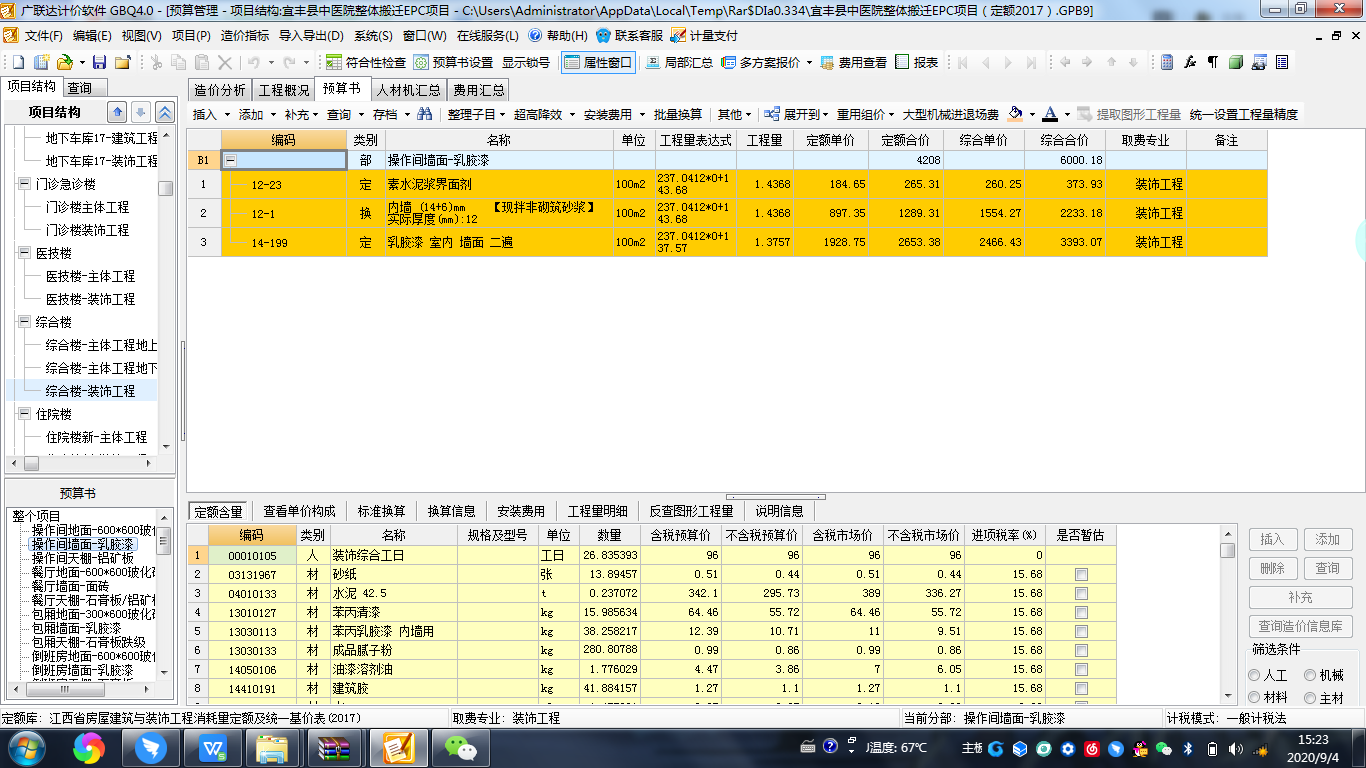The height and width of the screenshot is (768, 1366).
Task: Toggle 是否暂估 checkbox for 苯丙清漆 row
Action: 1081,612
